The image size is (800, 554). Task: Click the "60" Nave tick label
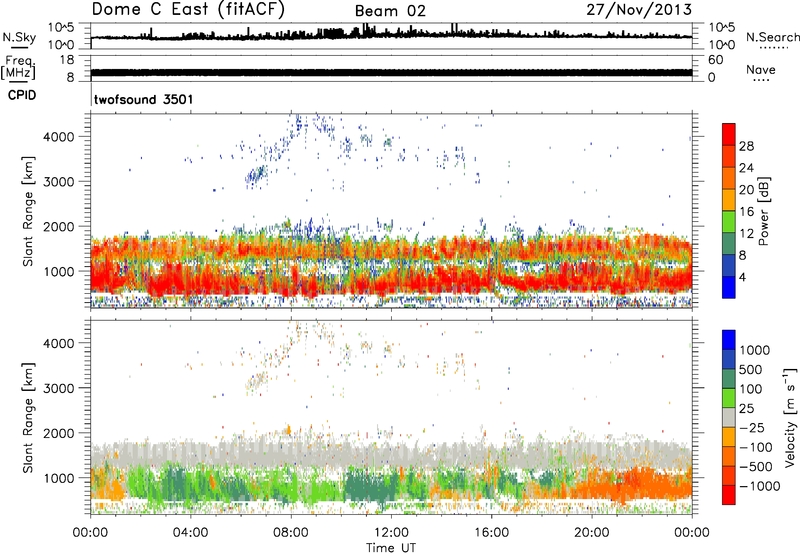point(715,60)
